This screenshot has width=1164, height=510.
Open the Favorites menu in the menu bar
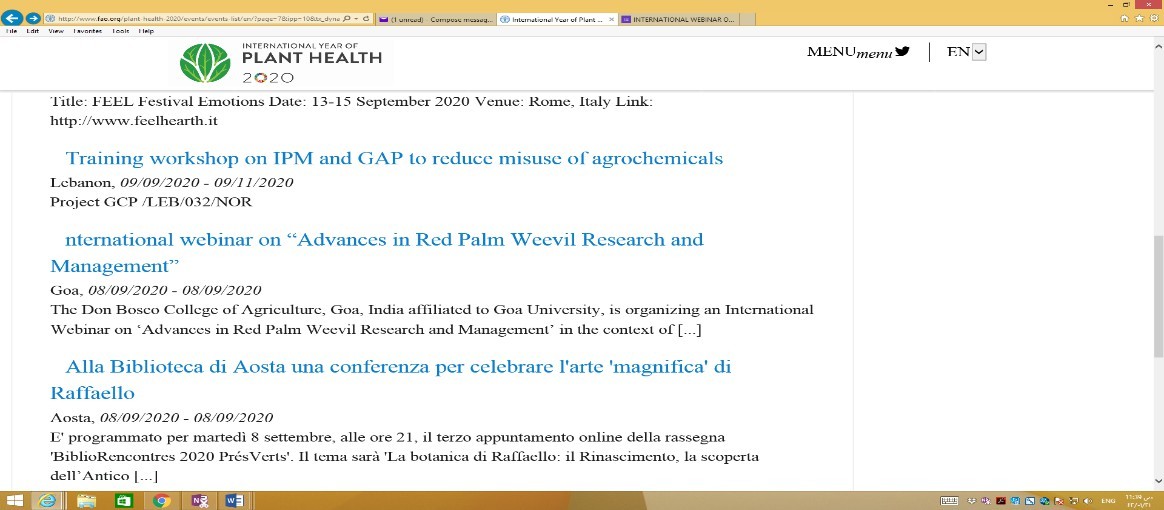pos(87,31)
